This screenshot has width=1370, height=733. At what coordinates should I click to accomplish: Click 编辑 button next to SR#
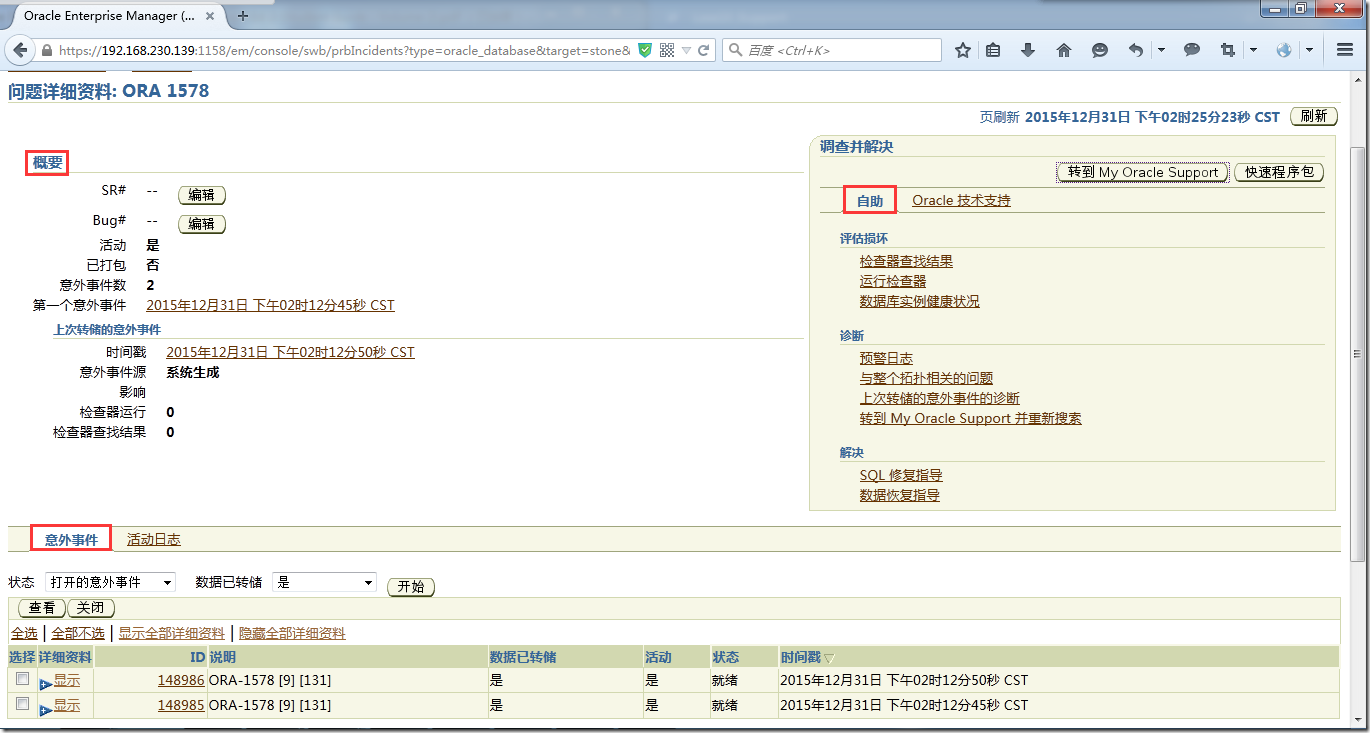pyautogui.click(x=202, y=195)
